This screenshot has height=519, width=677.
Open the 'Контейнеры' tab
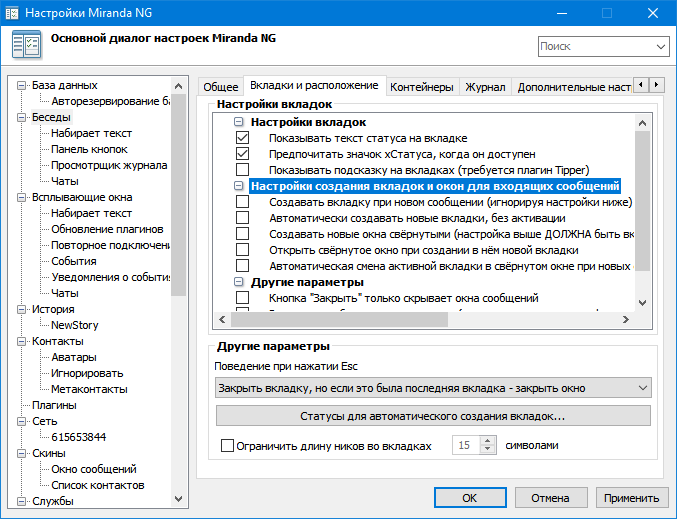click(x=422, y=87)
